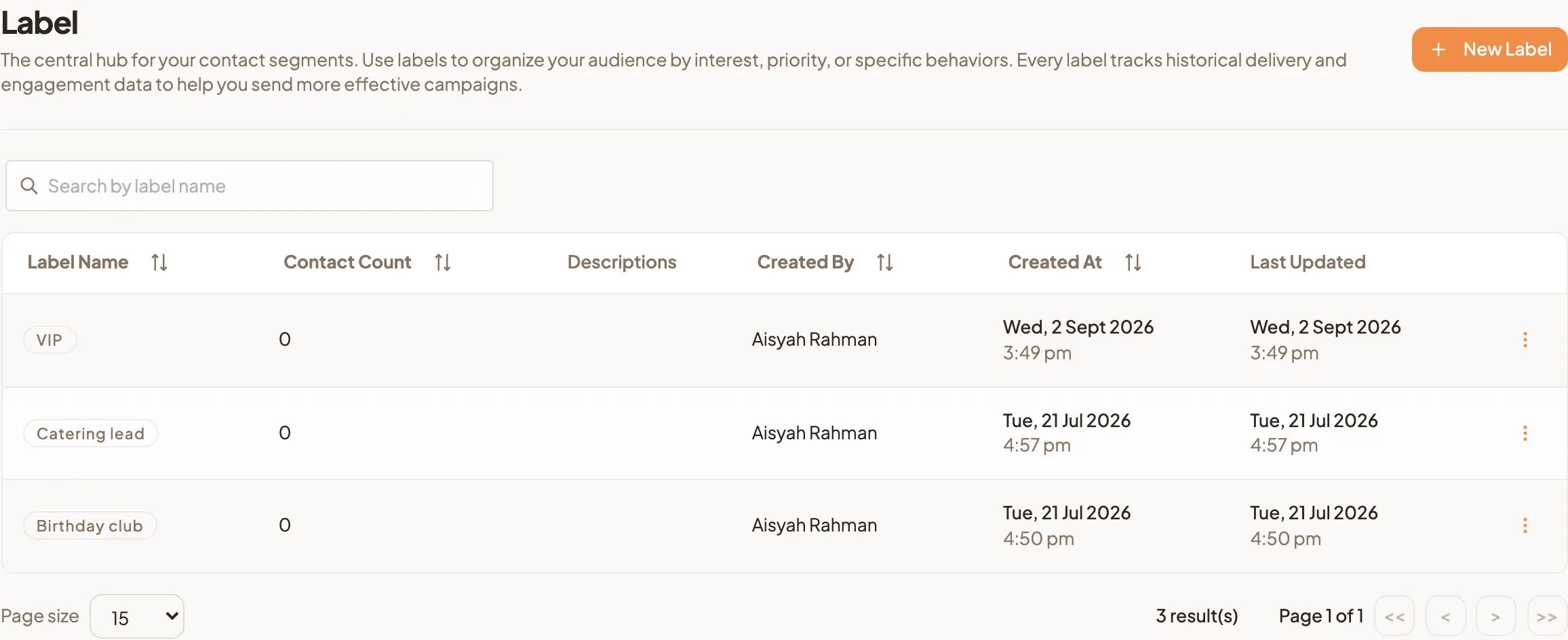Sort by Contact Count arrows icon

point(443,262)
